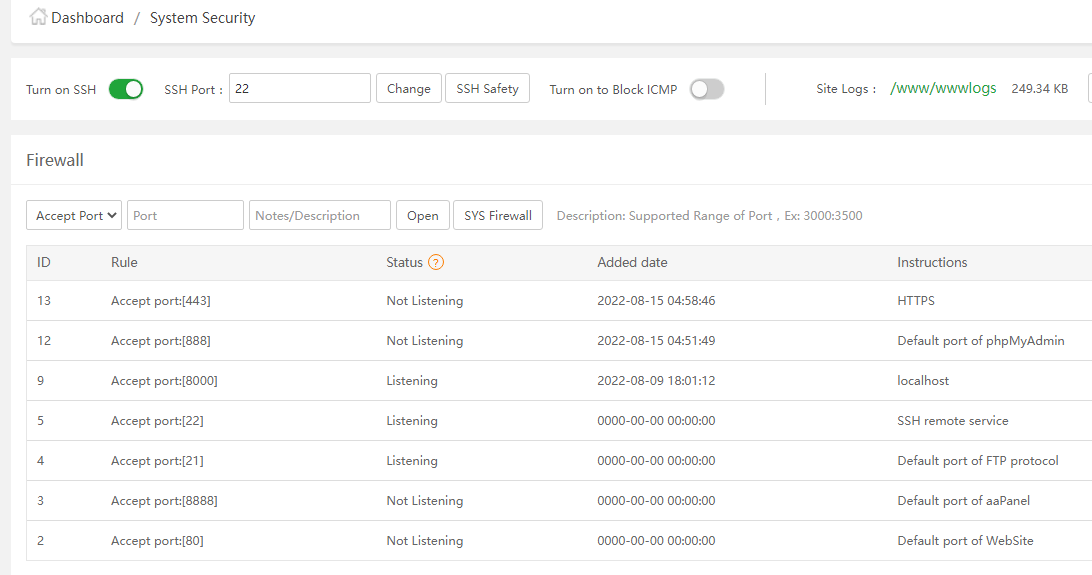Open SSH Safety settings

(x=487, y=88)
